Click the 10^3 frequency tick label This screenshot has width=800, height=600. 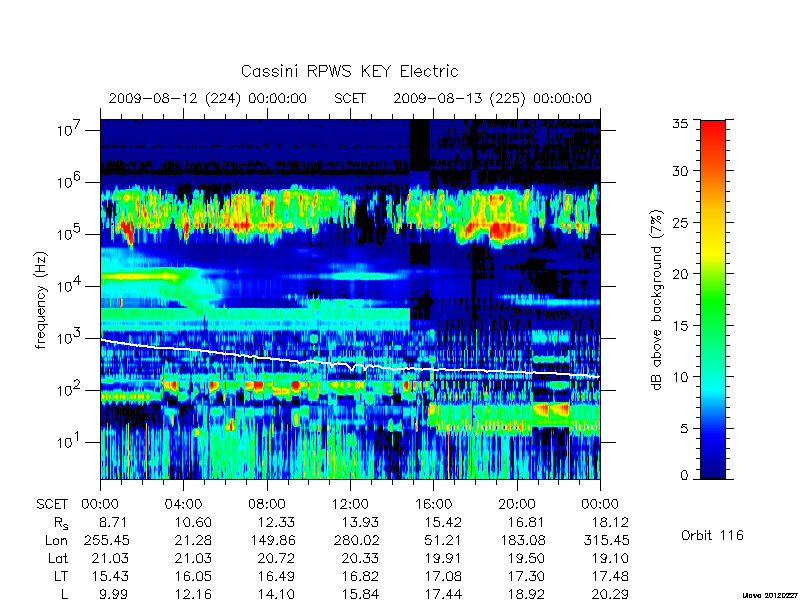[x=70, y=338]
